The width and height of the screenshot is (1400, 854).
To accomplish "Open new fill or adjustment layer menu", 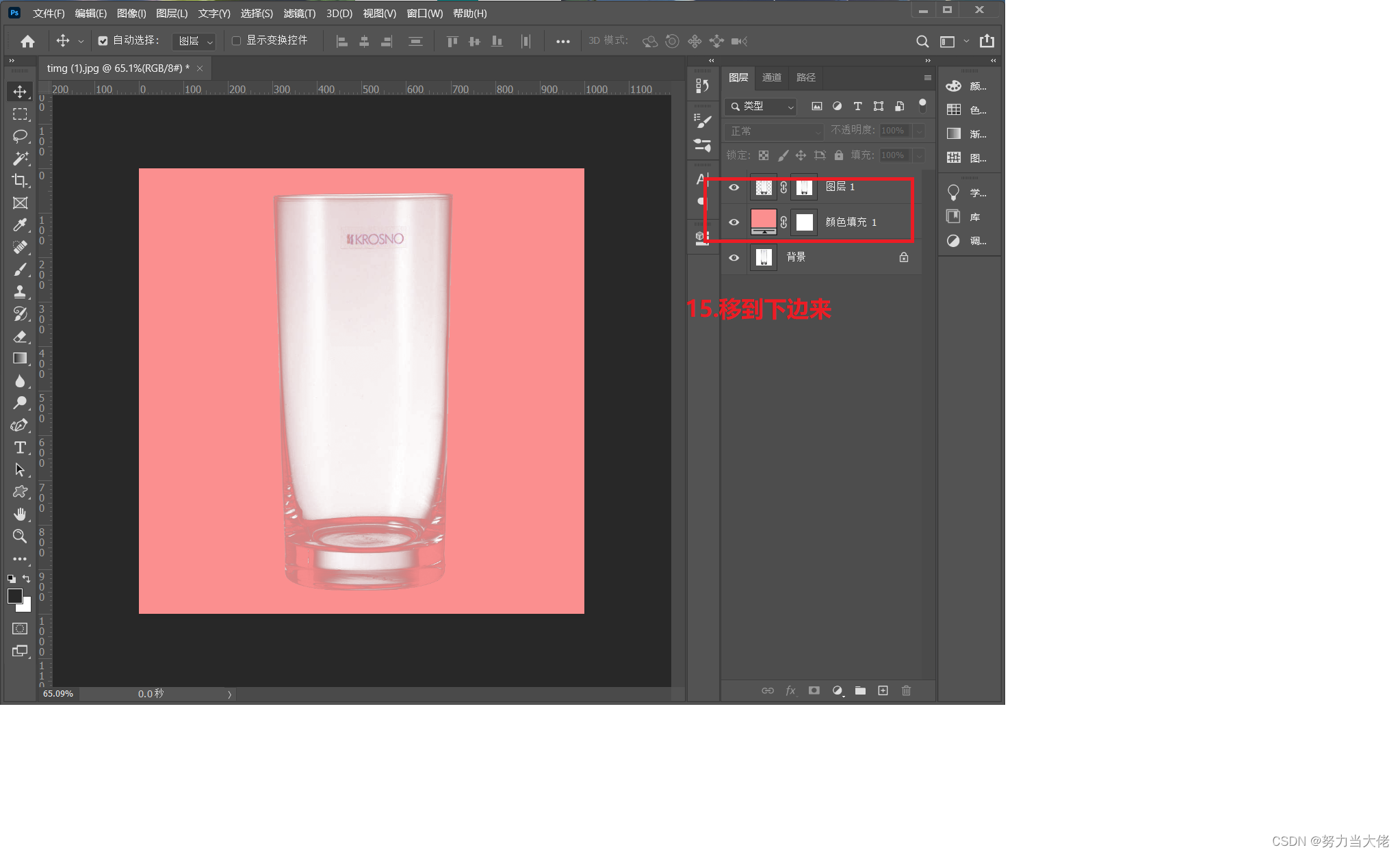I will coord(837,690).
